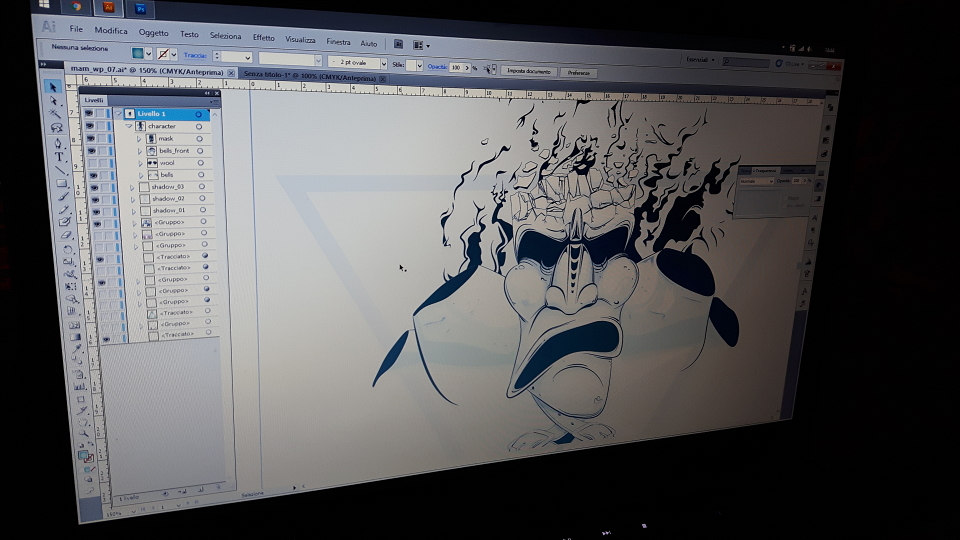Screen dimensions: 960x540
Task: Toggle visibility of Livello 1 layer
Action: (x=89, y=113)
